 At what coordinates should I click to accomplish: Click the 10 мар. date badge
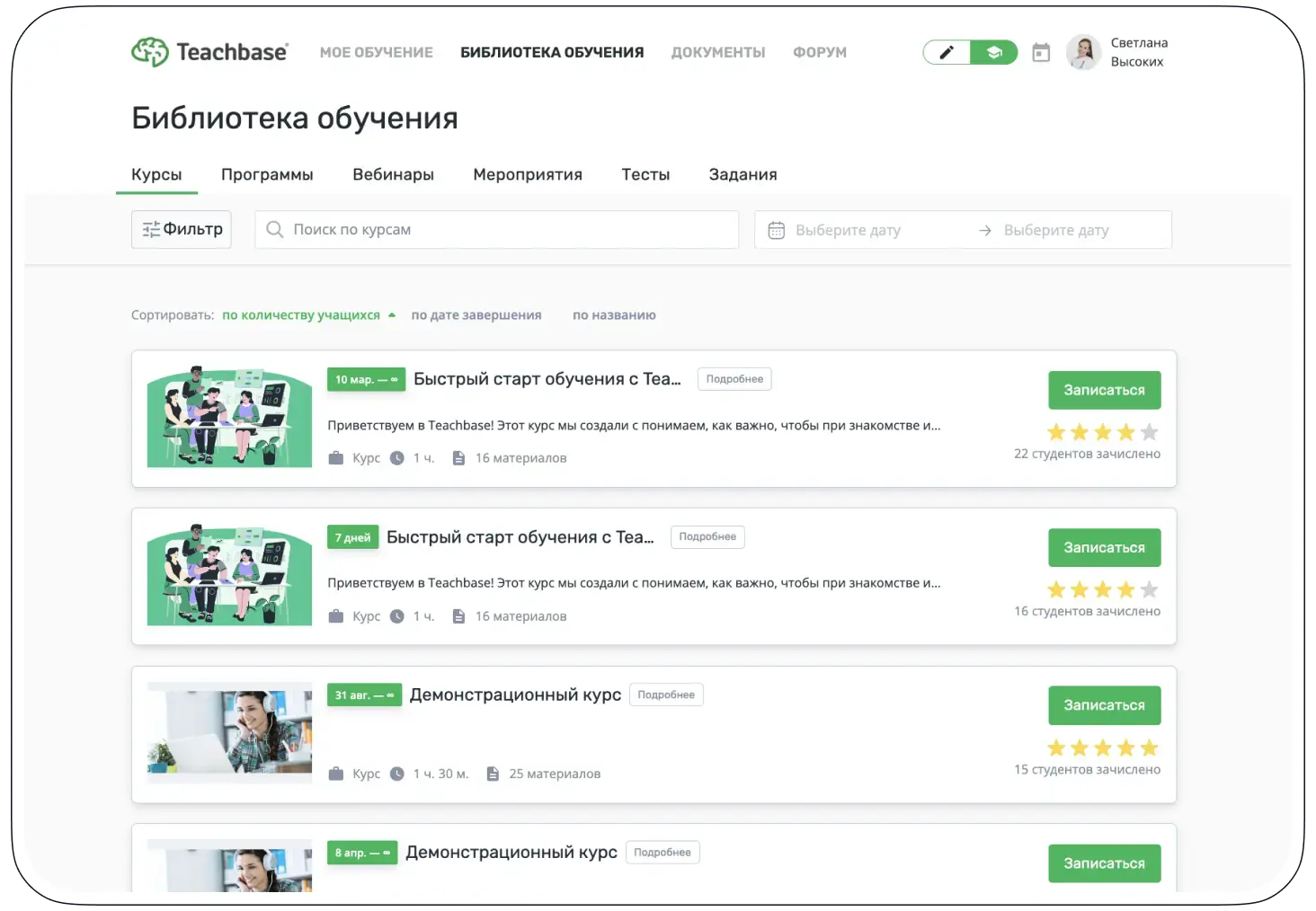pyautogui.click(x=367, y=379)
